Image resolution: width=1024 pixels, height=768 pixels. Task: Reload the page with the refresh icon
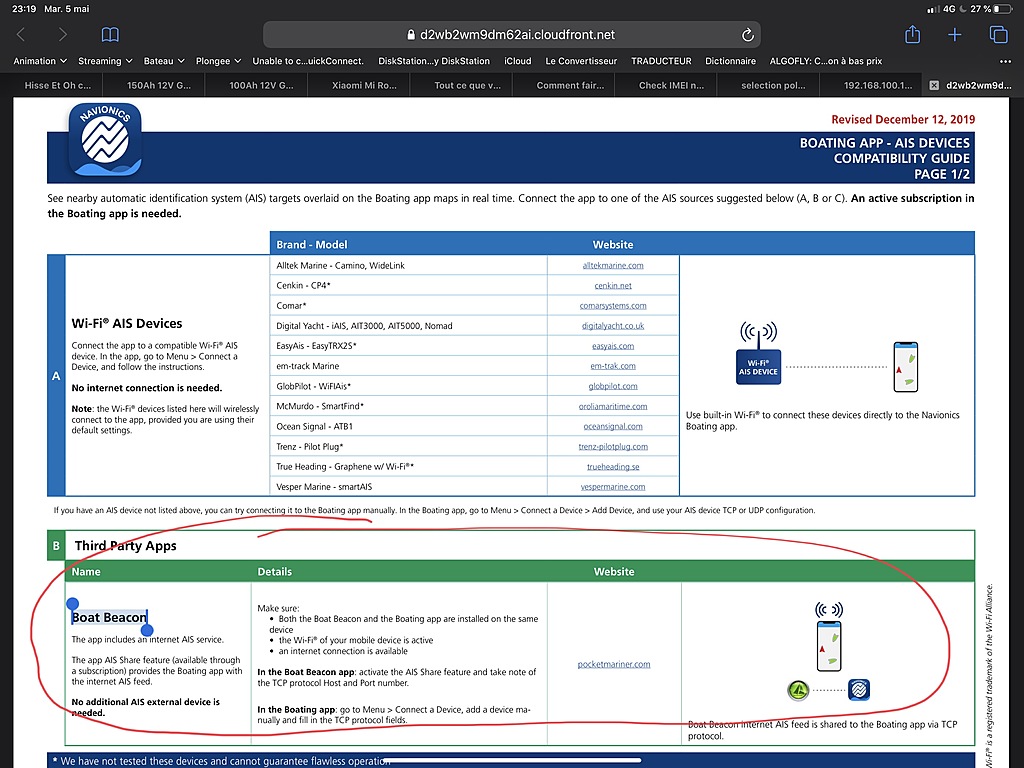tap(748, 35)
